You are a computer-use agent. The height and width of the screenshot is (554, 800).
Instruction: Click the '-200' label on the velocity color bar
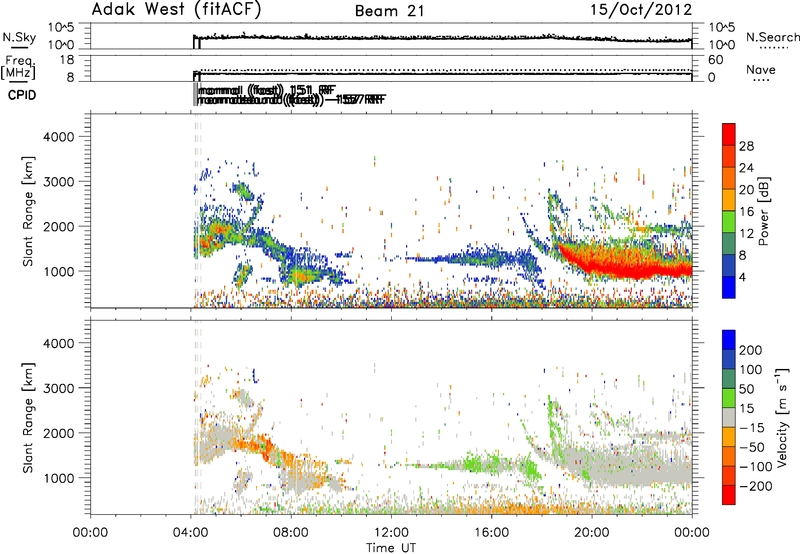tap(756, 486)
